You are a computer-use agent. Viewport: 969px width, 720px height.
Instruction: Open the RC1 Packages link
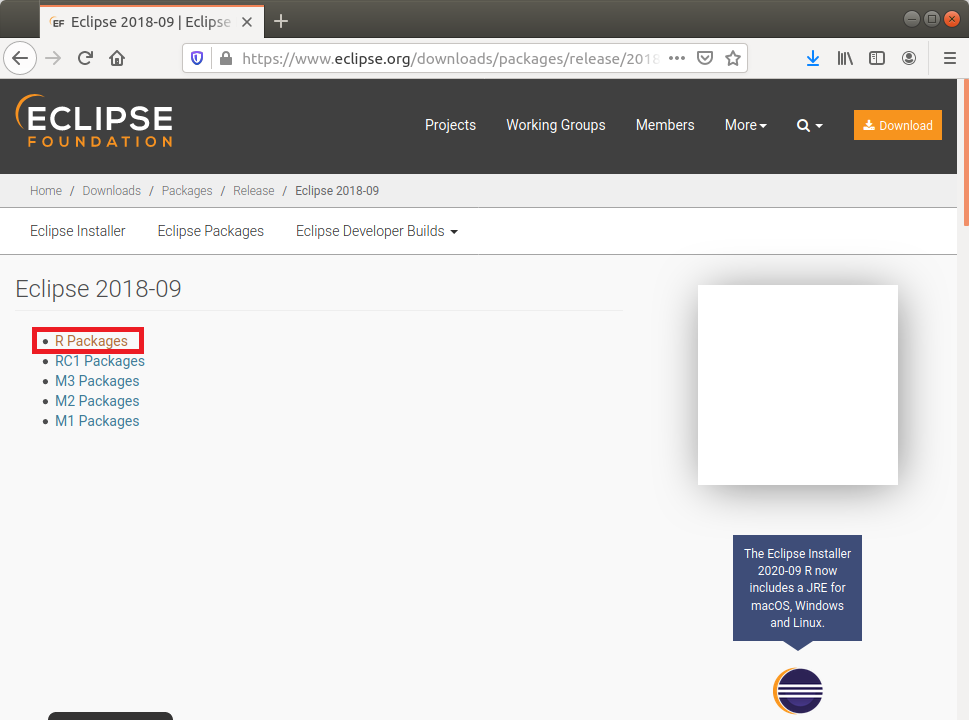(x=99, y=361)
